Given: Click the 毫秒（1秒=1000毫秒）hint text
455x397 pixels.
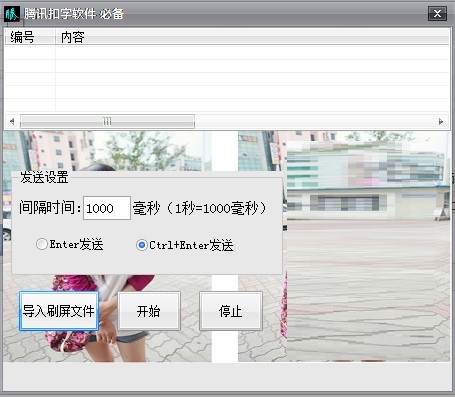Looking at the screenshot, I should point(200,208).
